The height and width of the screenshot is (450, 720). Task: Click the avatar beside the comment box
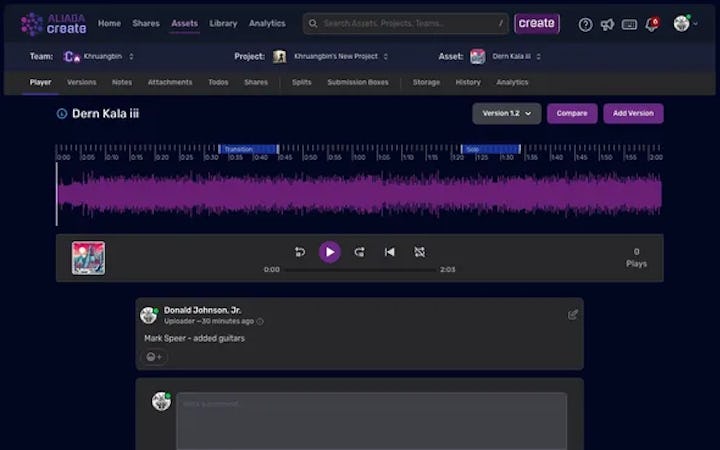[161, 401]
